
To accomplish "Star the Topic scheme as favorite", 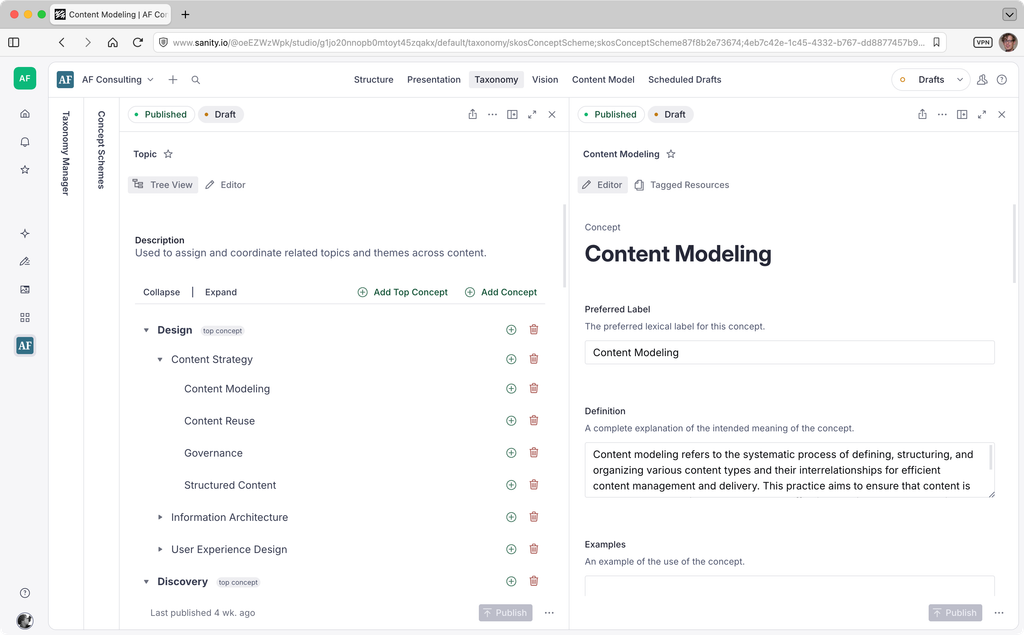I will click(x=168, y=154).
